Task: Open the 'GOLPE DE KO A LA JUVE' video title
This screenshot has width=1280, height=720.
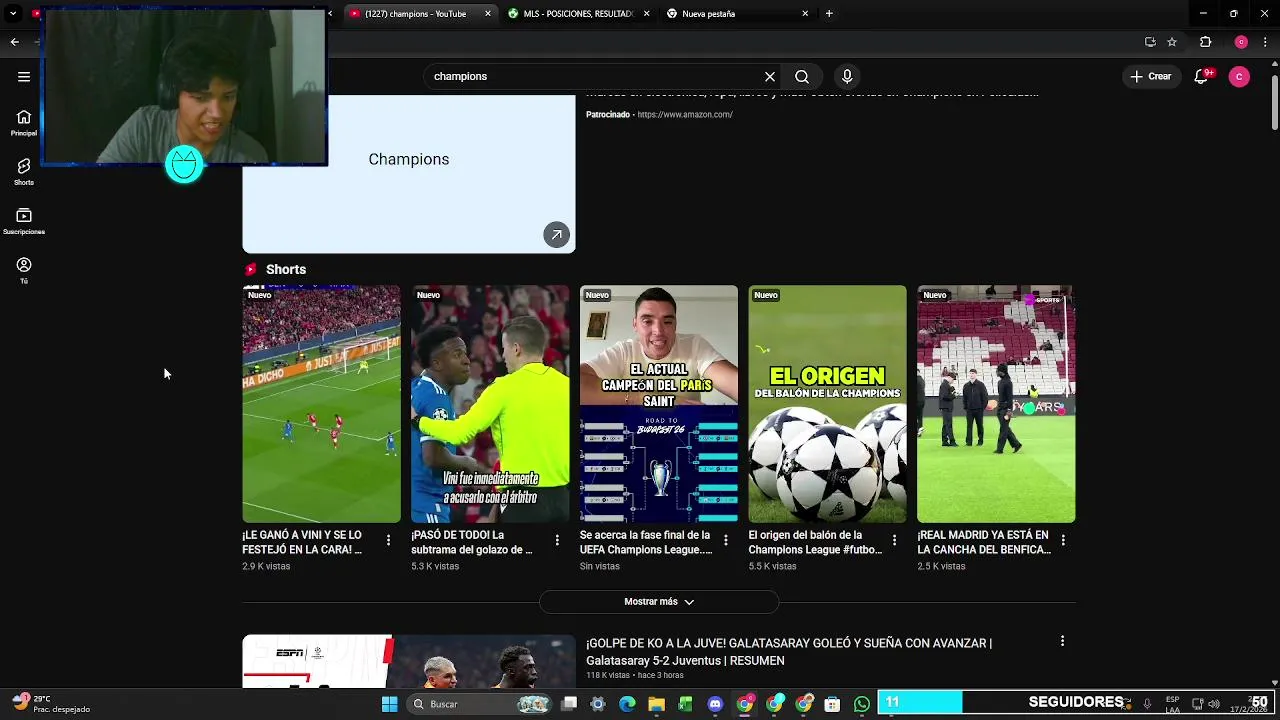Action: [x=789, y=652]
